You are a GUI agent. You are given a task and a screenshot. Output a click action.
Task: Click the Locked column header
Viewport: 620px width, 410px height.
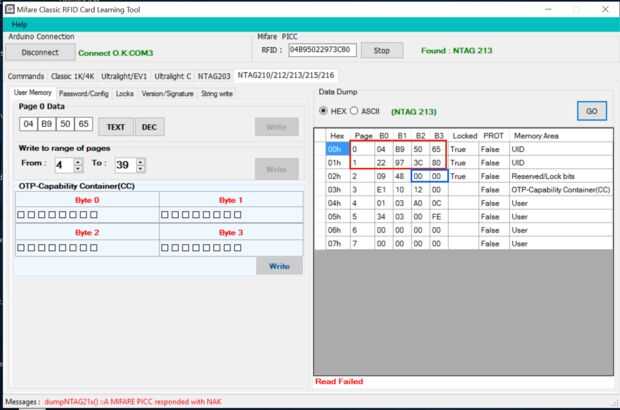tap(463, 136)
